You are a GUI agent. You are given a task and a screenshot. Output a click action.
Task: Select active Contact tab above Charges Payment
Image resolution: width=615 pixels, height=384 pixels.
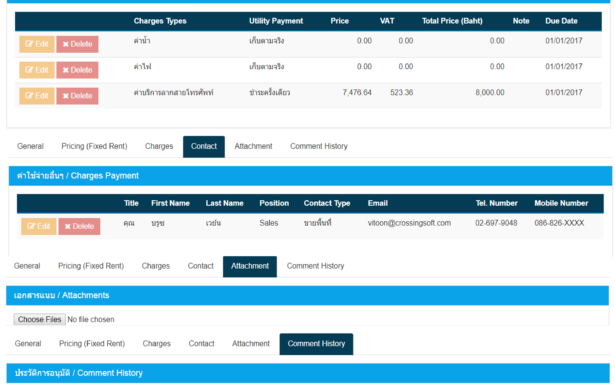click(x=204, y=147)
